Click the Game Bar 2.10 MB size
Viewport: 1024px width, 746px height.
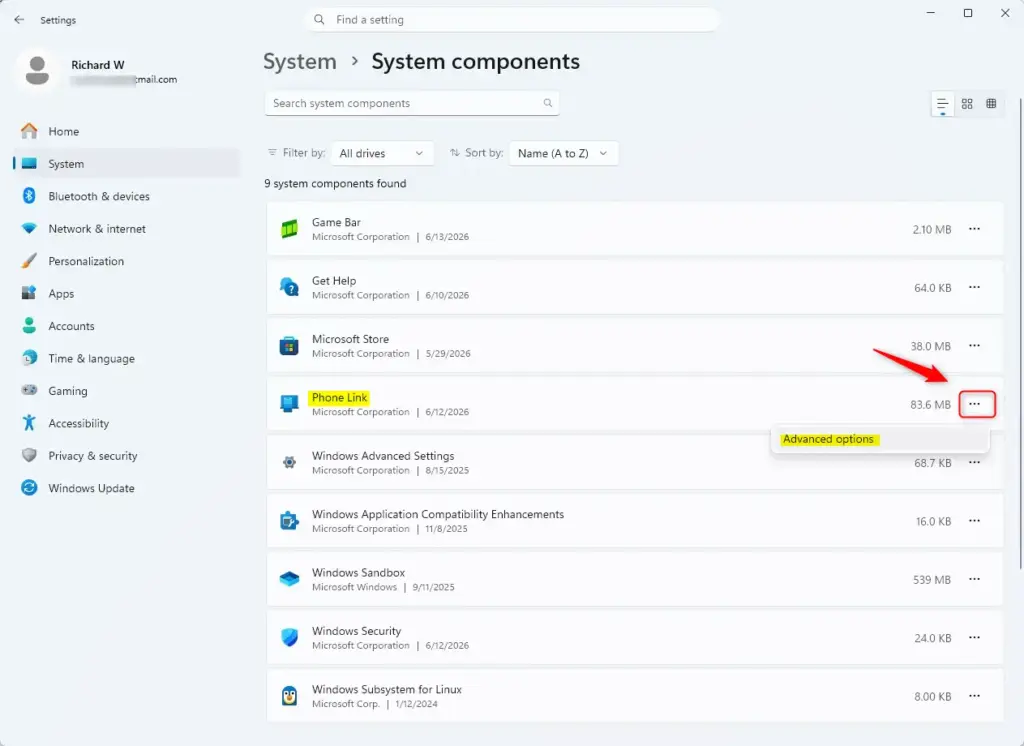(x=931, y=229)
